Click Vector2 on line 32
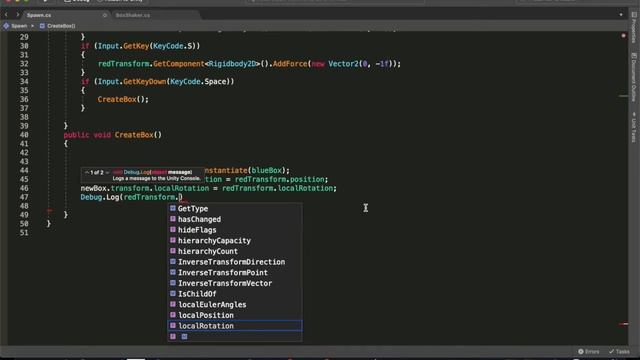This screenshot has height=360, width=640. pyautogui.click(x=343, y=64)
